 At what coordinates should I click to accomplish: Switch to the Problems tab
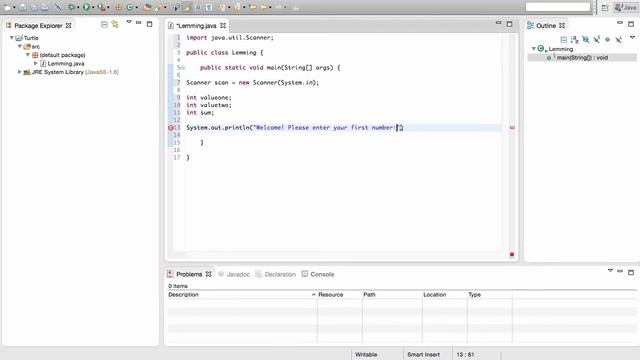click(x=189, y=274)
